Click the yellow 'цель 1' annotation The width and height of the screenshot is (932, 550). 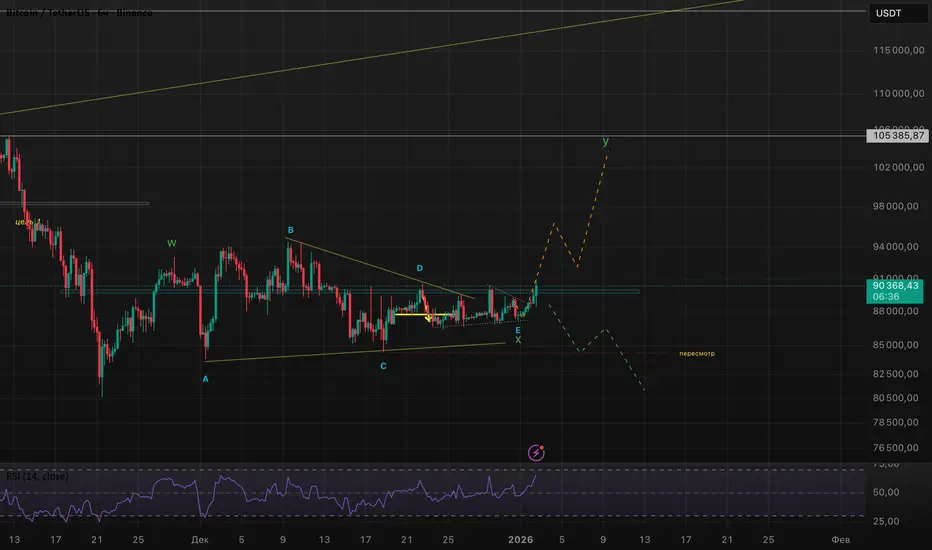click(28, 222)
